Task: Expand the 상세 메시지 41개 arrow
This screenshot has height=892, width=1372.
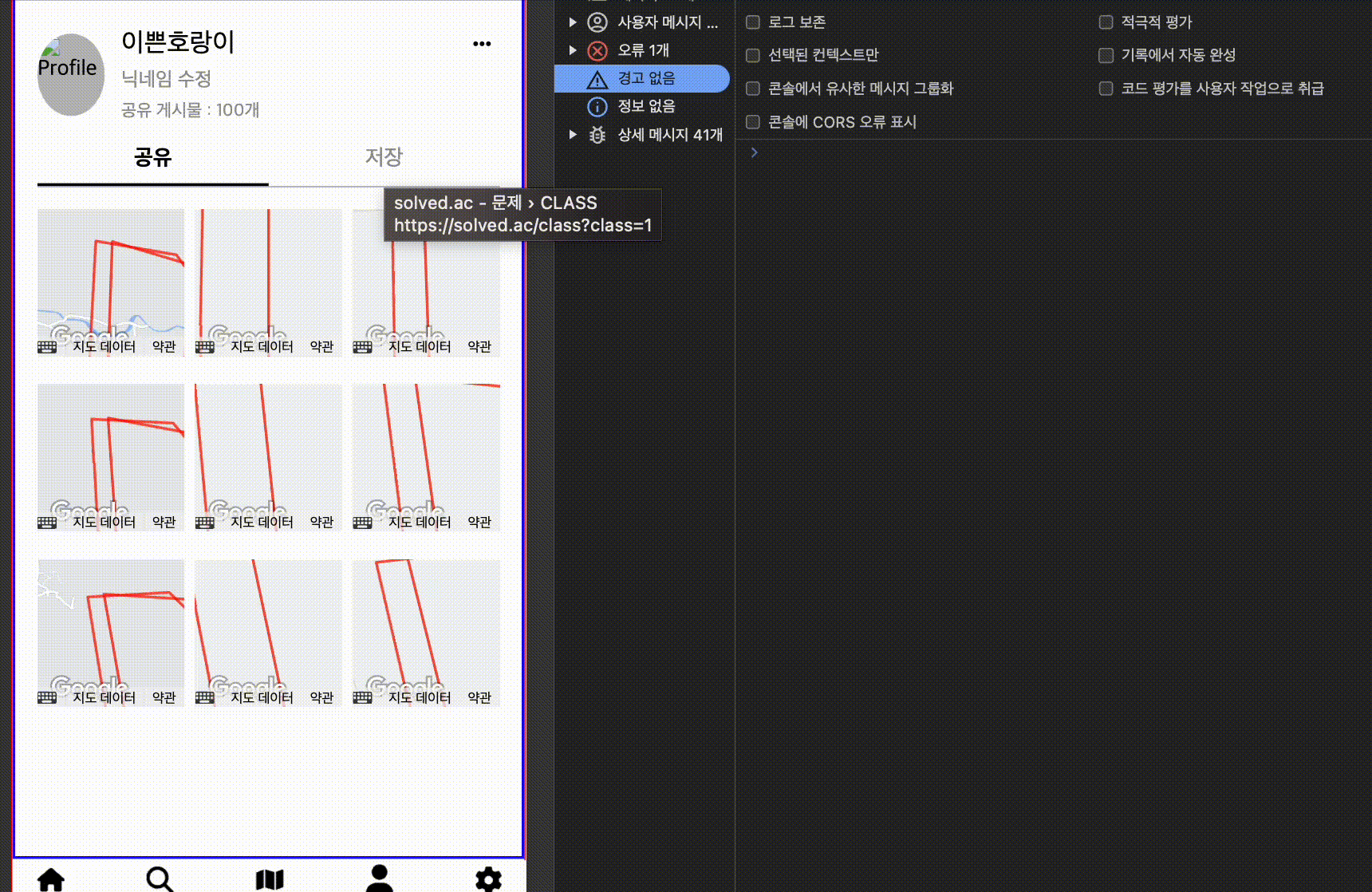Action: [x=573, y=135]
